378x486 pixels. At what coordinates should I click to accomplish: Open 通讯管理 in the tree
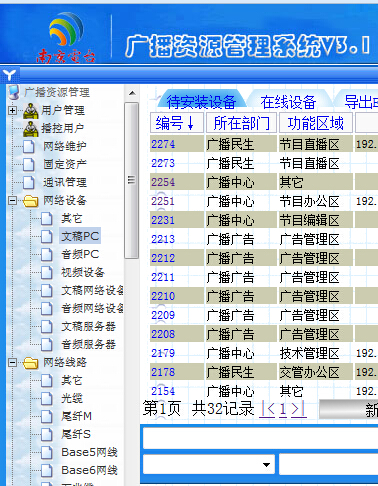click(x=65, y=182)
